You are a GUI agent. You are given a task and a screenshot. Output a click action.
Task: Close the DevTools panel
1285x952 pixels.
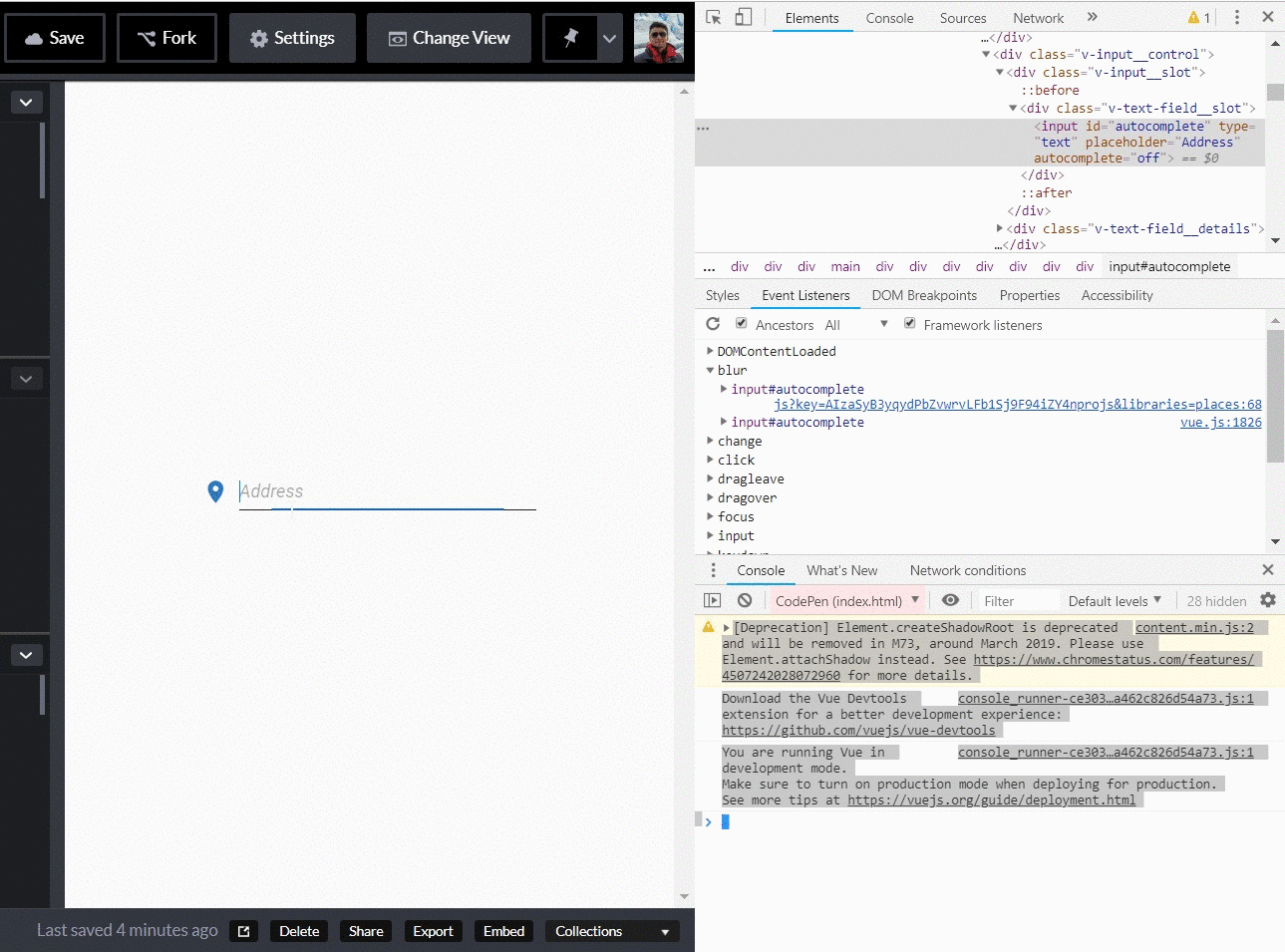click(1268, 17)
